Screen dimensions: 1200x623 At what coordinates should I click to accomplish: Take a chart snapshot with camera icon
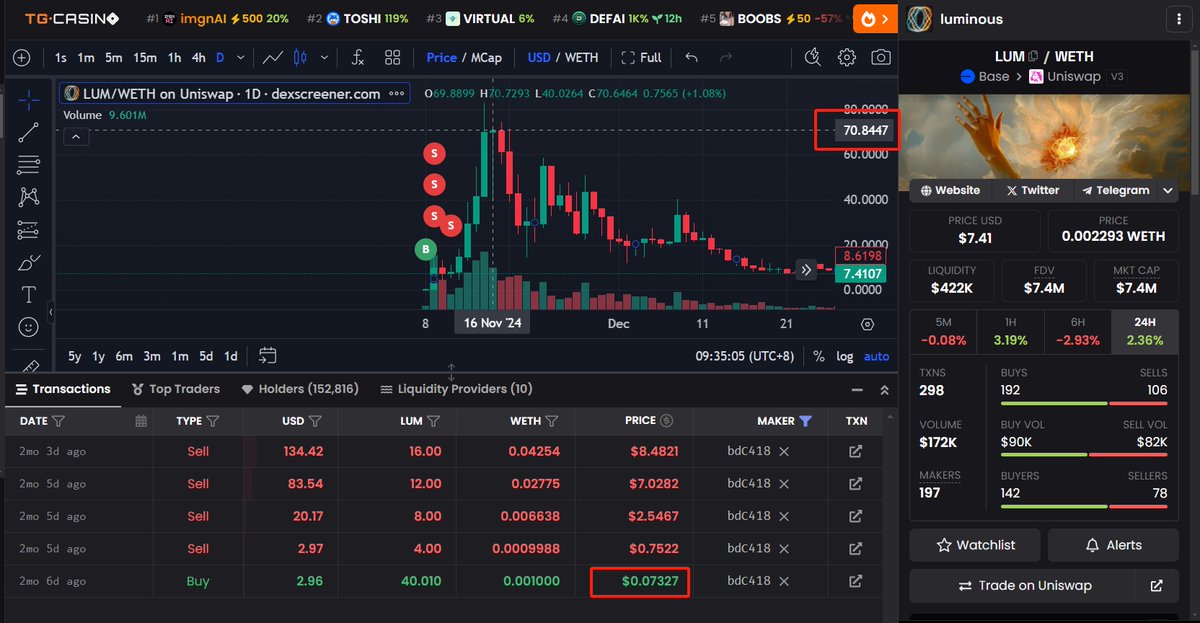tap(881, 57)
